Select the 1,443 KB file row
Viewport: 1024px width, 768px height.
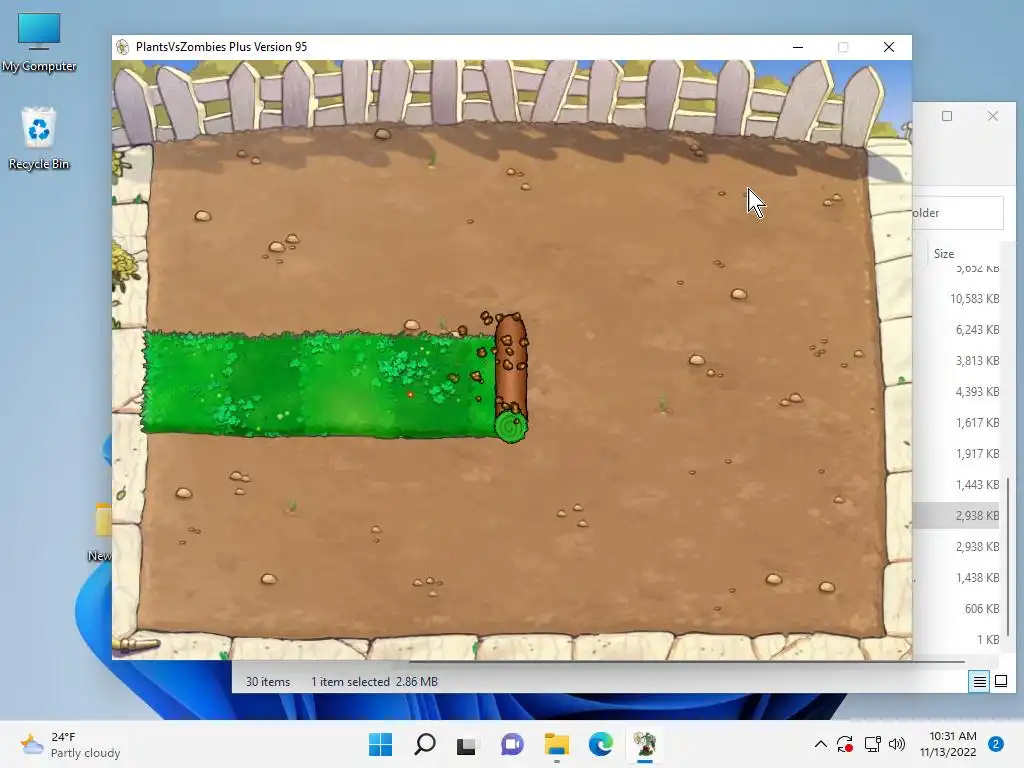(956, 485)
